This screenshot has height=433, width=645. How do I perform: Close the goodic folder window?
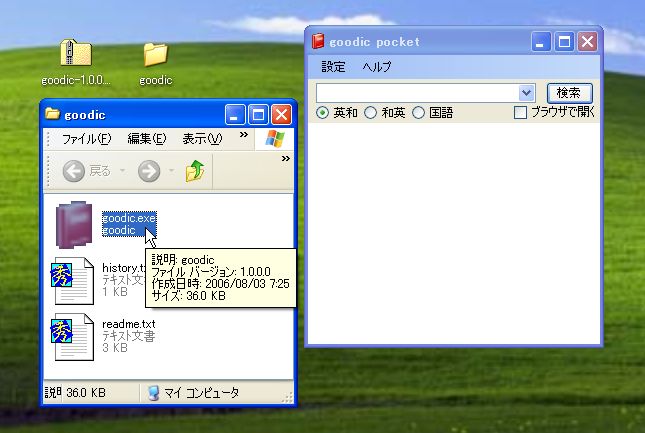[x=281, y=115]
